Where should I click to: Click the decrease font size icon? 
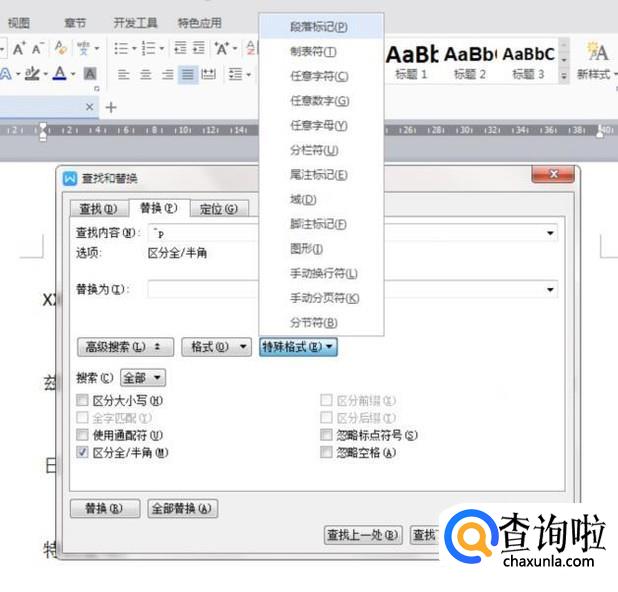38,48
